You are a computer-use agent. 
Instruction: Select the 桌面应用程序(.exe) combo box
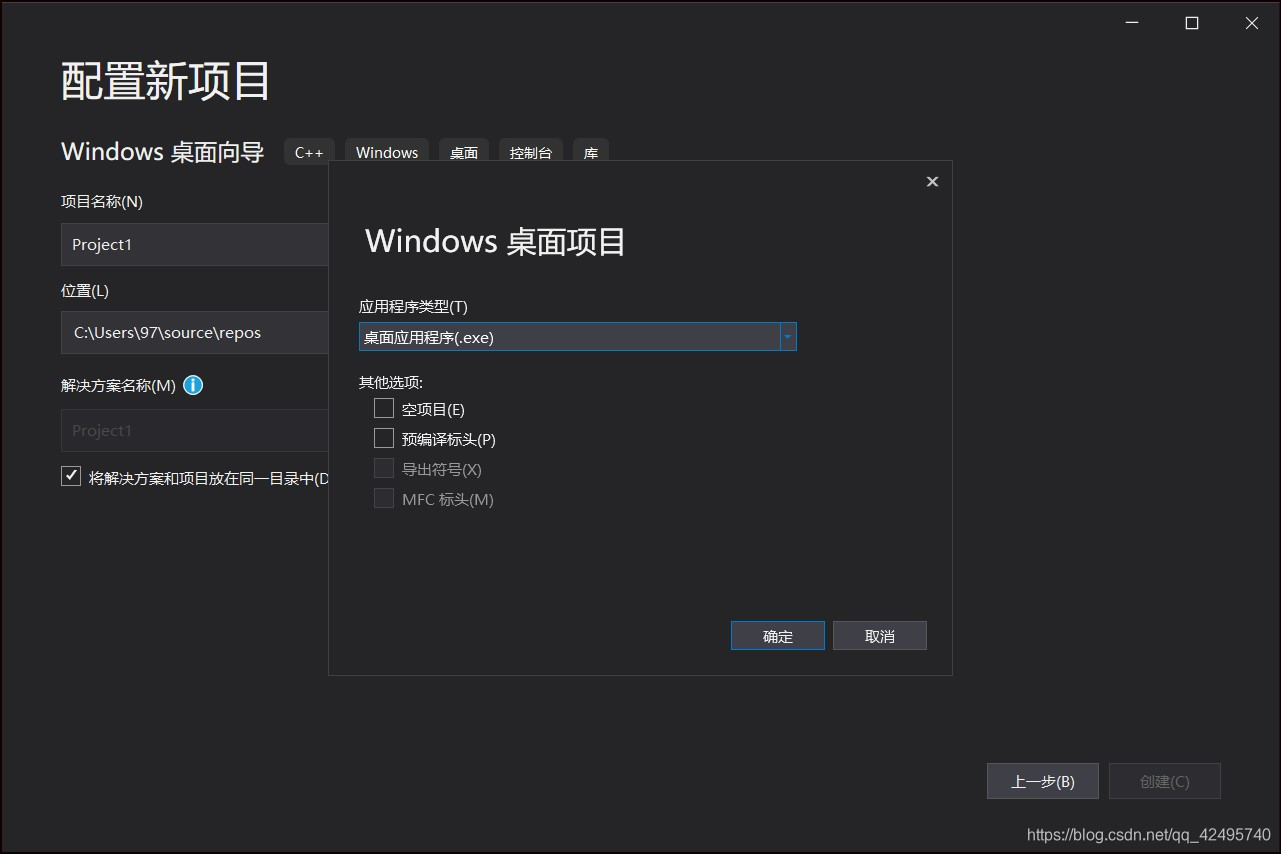[577, 337]
